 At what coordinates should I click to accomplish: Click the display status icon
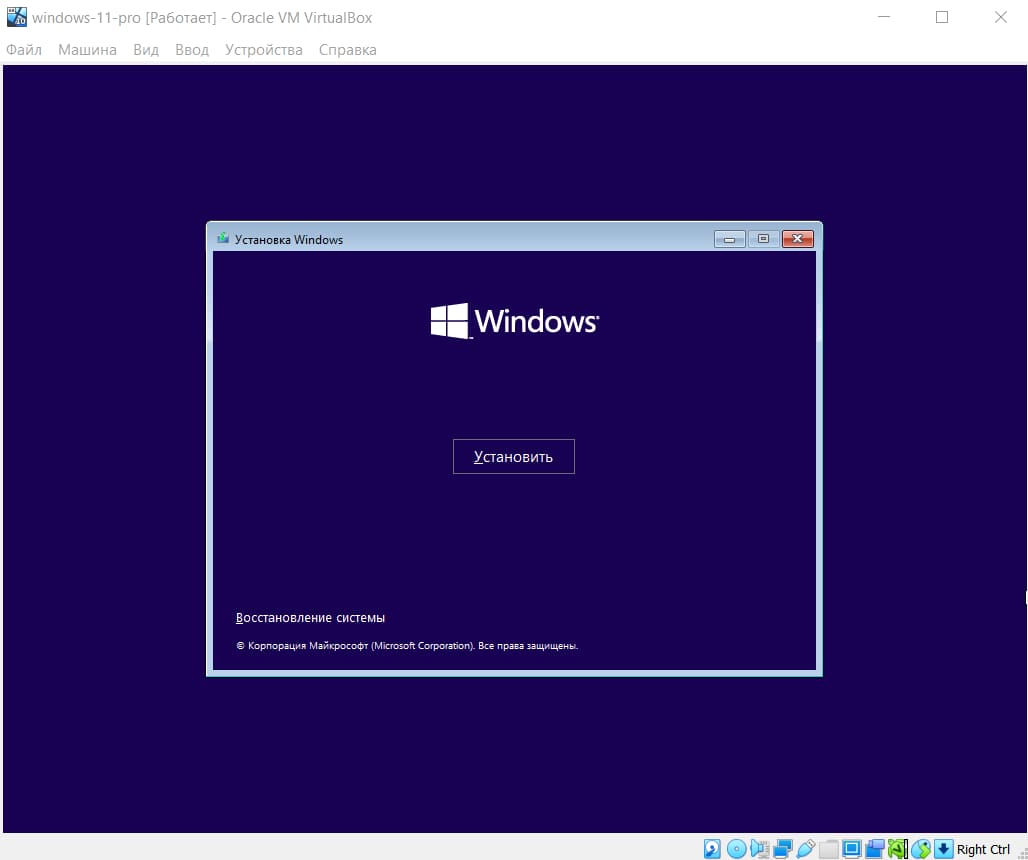tap(852, 849)
